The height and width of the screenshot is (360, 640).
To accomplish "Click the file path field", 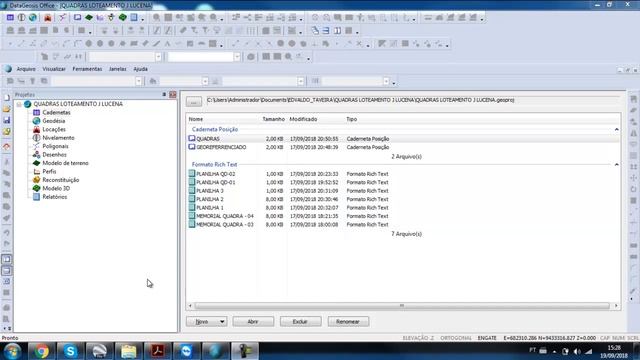I will 413,101.
